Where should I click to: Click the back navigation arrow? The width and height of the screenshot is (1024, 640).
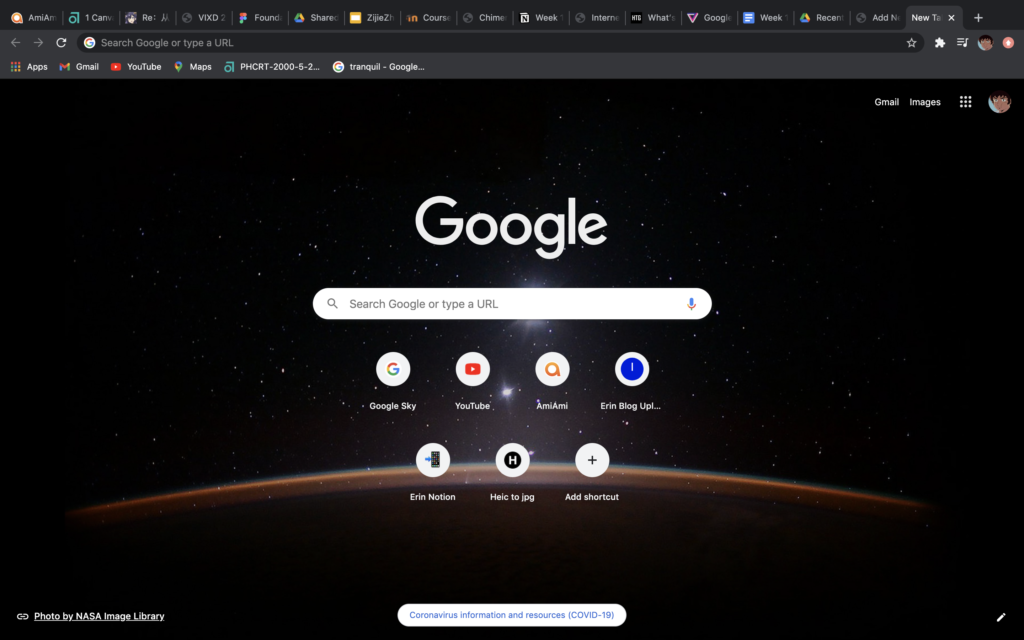pyautogui.click(x=16, y=42)
